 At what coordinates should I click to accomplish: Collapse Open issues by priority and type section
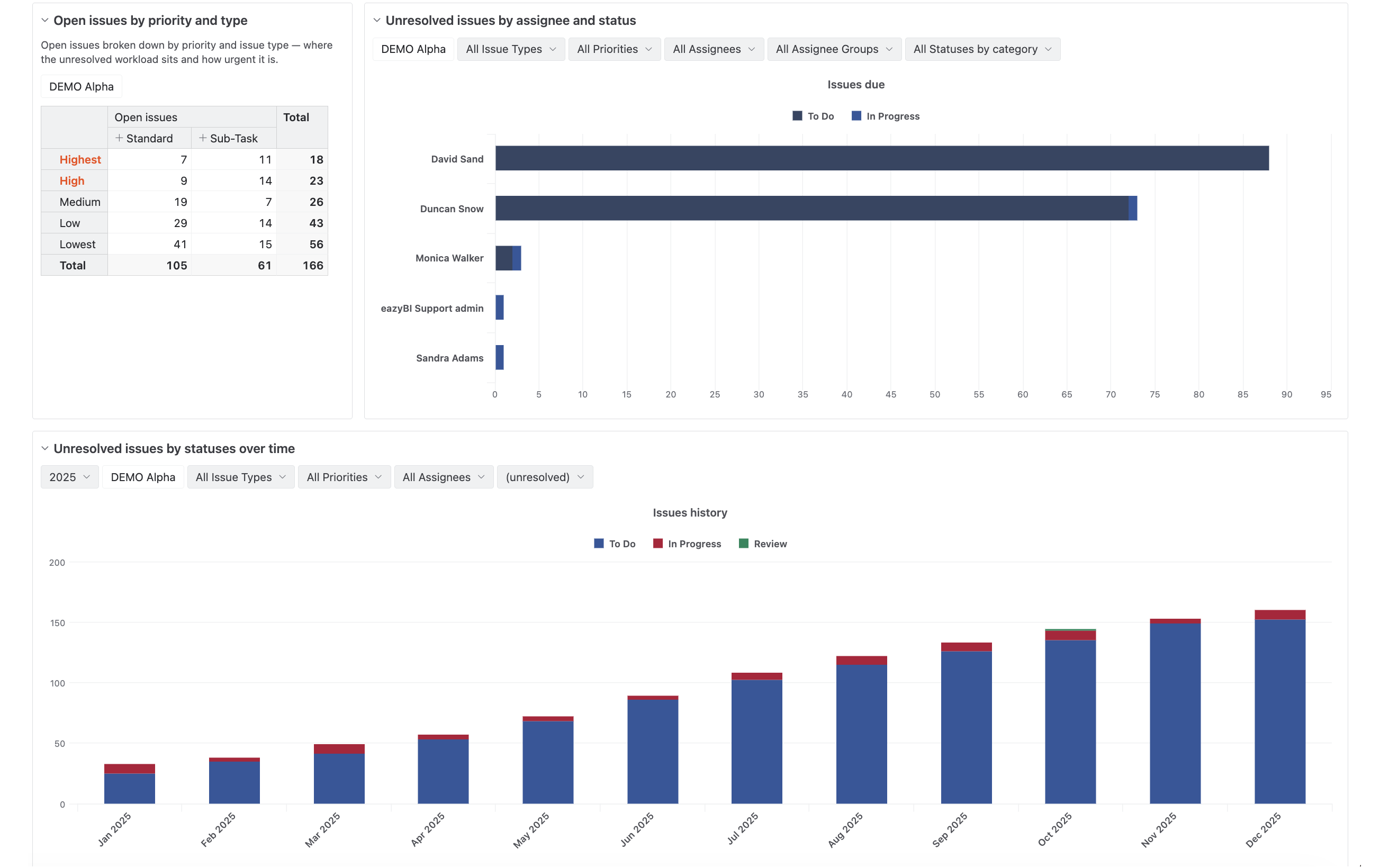pos(45,20)
